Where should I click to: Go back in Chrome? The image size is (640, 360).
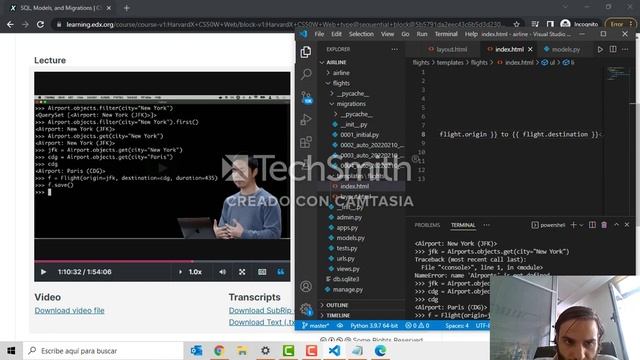tap(10, 24)
